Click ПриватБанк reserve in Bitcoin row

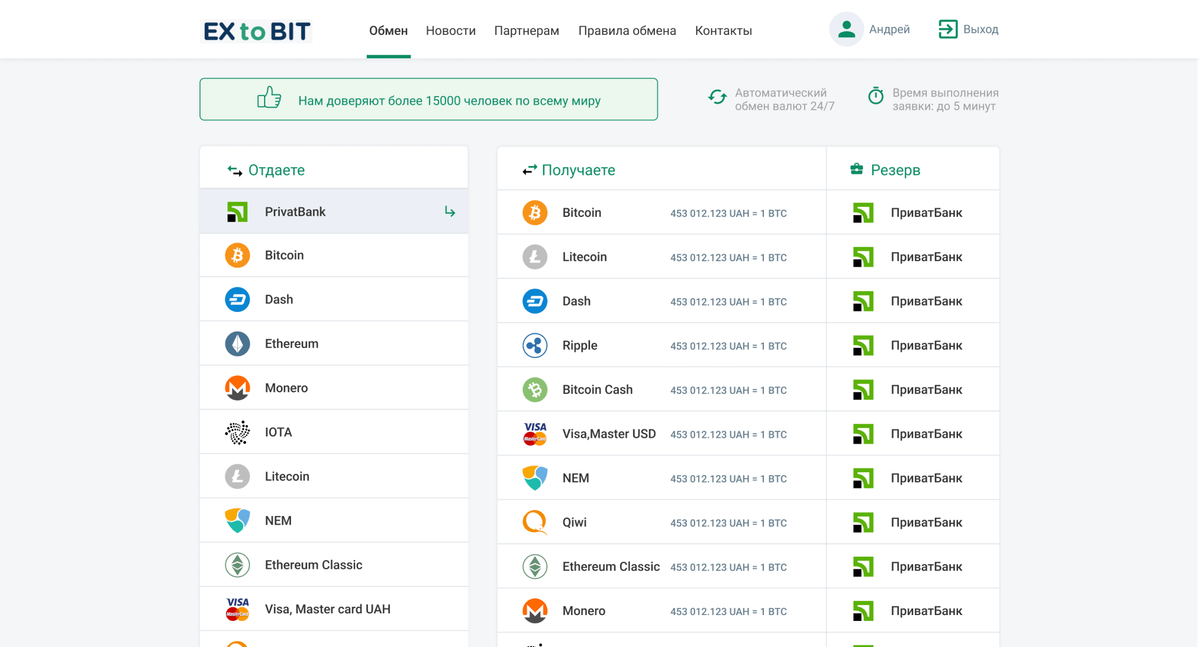tap(926, 213)
